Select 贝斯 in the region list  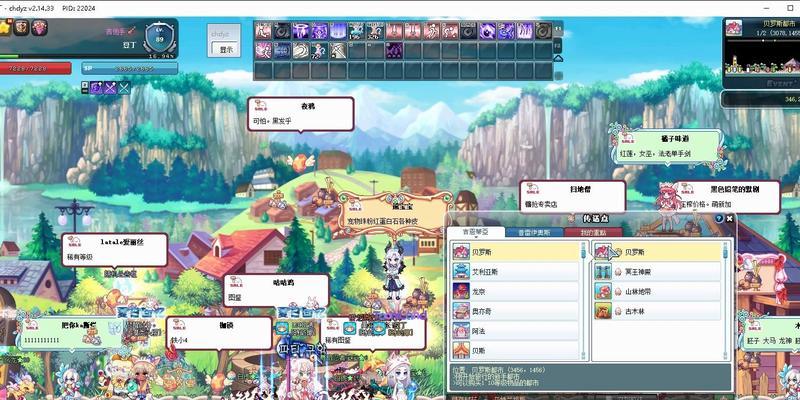[515, 349]
